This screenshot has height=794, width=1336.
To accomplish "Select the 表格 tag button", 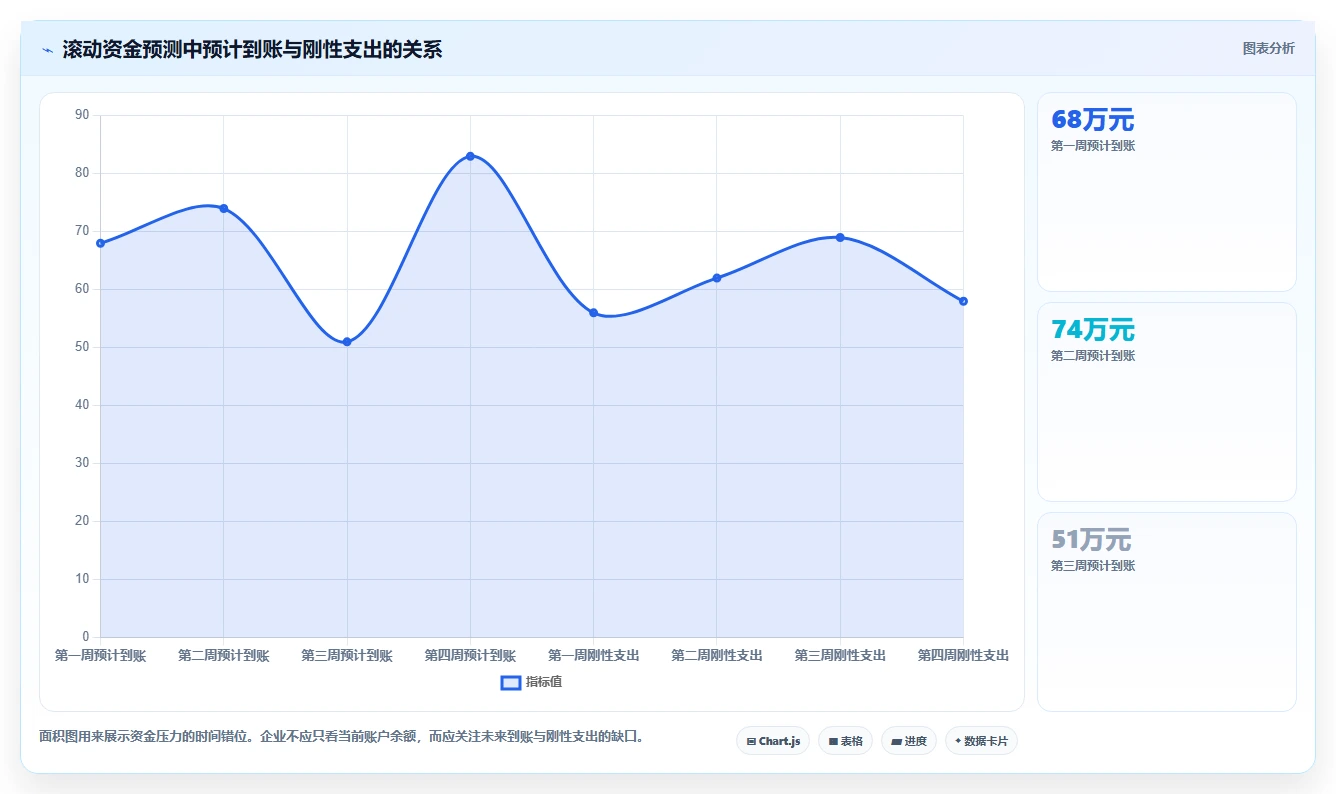I will [845, 741].
